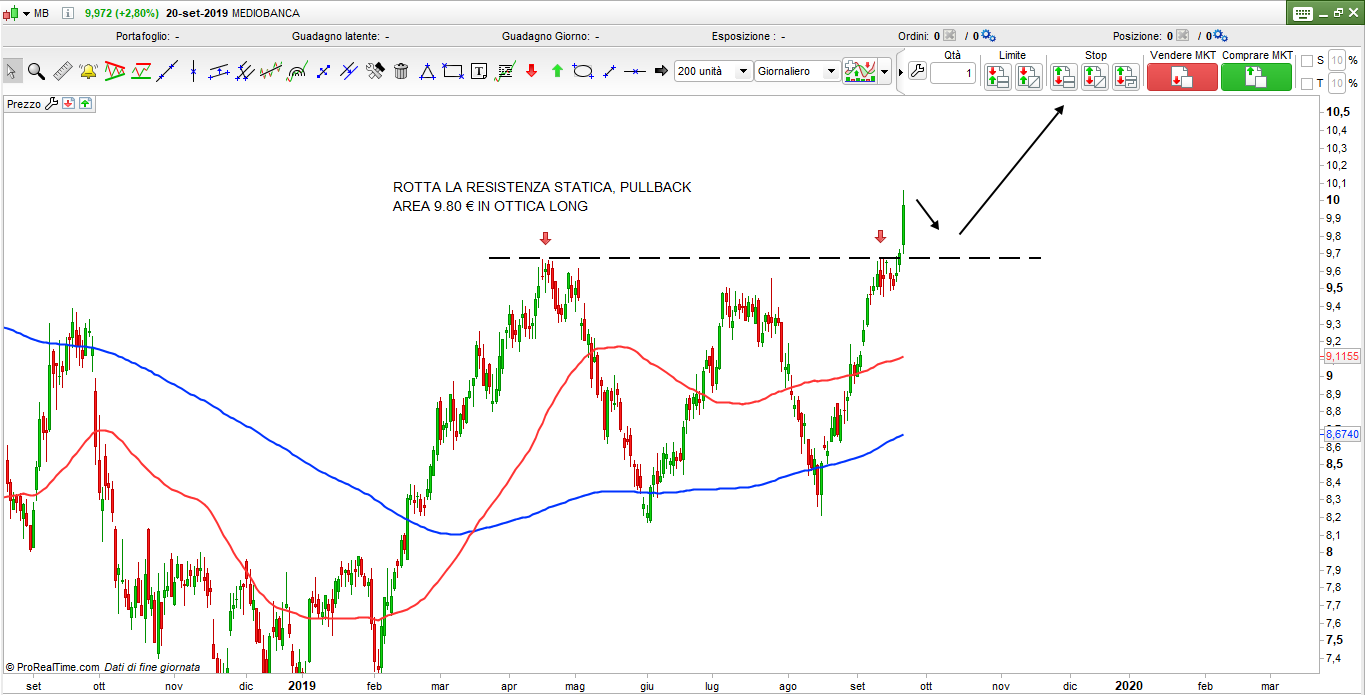Click the Vendere MKT sell button

[1181, 77]
